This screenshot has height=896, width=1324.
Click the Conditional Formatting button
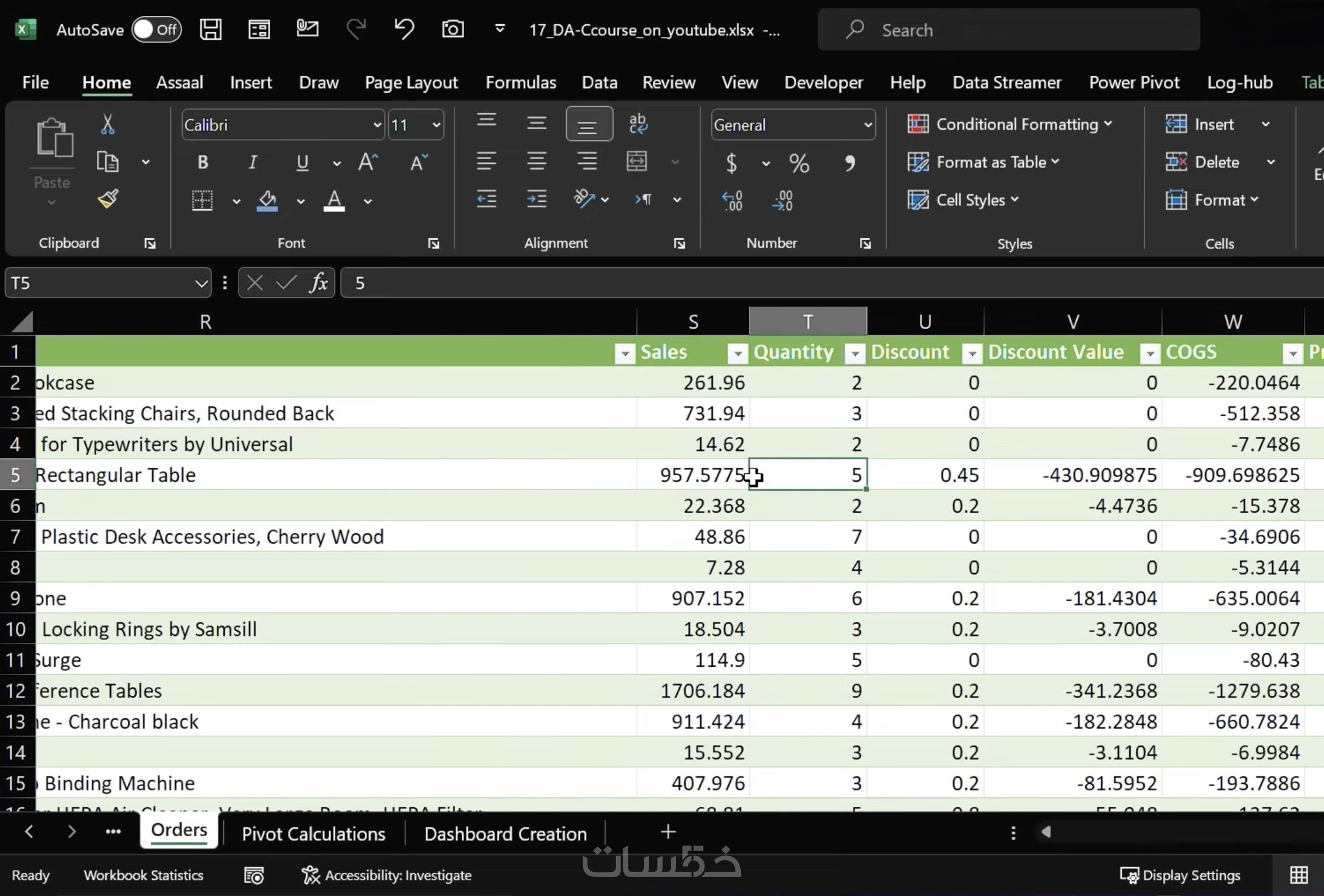click(1009, 124)
